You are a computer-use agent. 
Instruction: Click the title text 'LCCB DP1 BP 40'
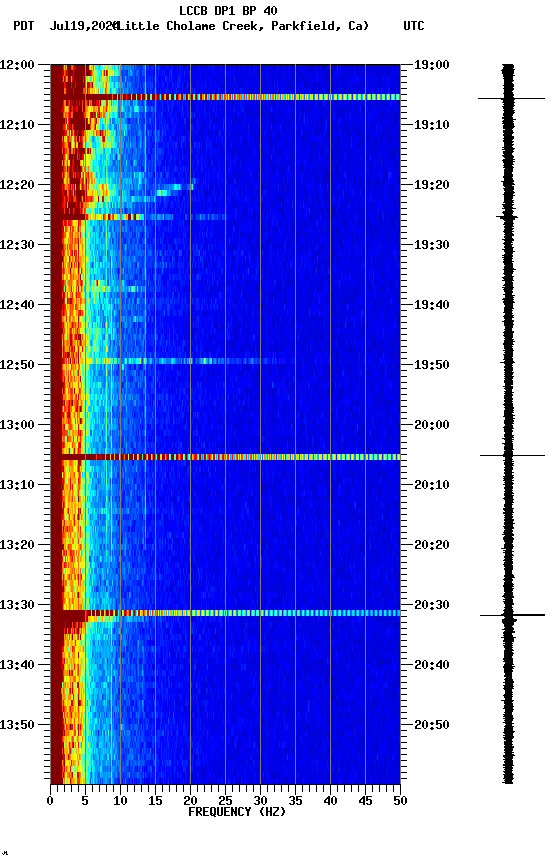228,10
